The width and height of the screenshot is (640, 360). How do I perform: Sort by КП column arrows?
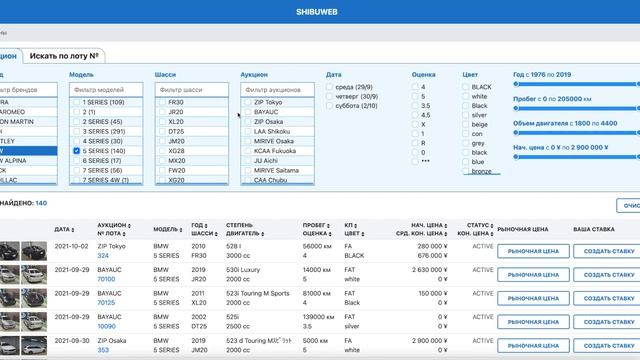pos(355,226)
